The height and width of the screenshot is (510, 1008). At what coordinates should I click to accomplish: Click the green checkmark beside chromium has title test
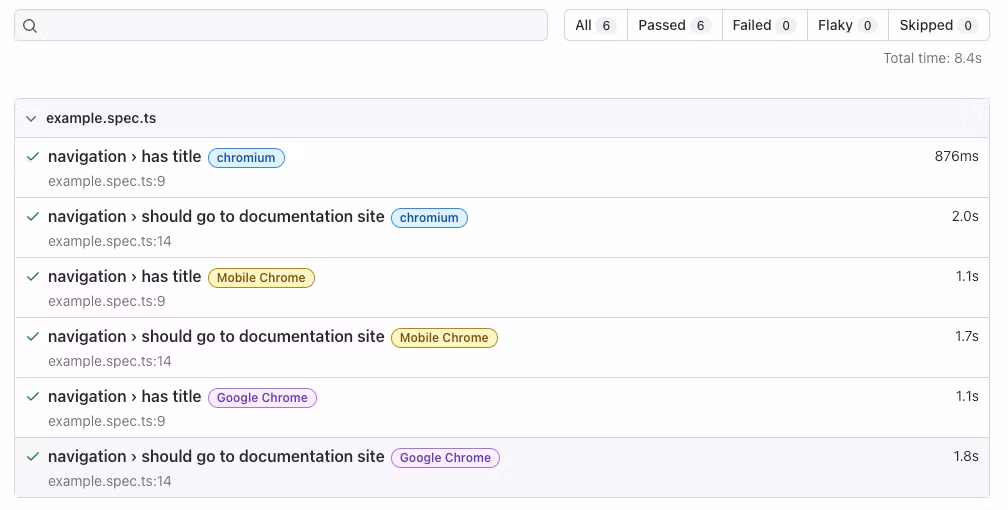coord(33,156)
